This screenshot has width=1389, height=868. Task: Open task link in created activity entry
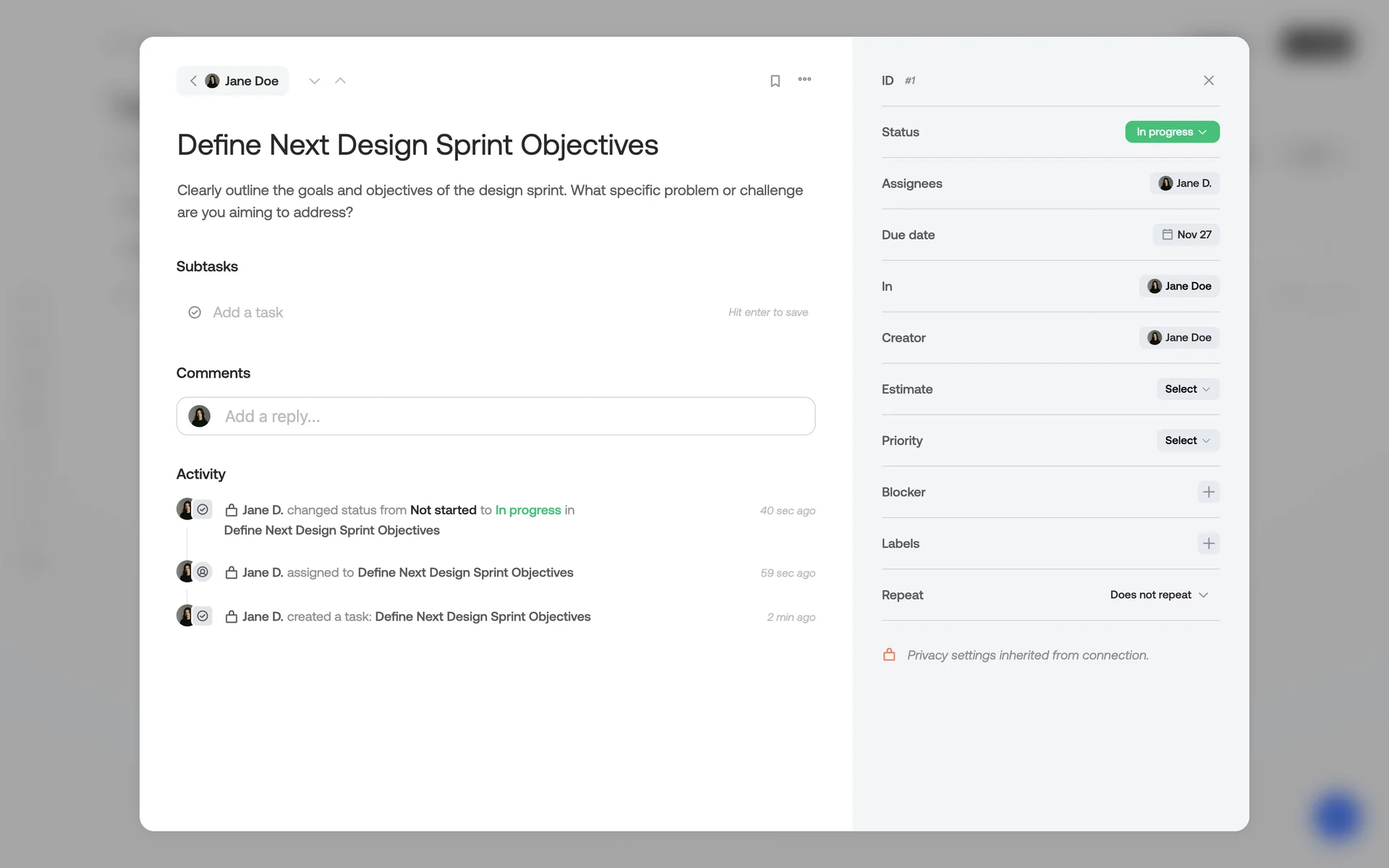tap(483, 616)
